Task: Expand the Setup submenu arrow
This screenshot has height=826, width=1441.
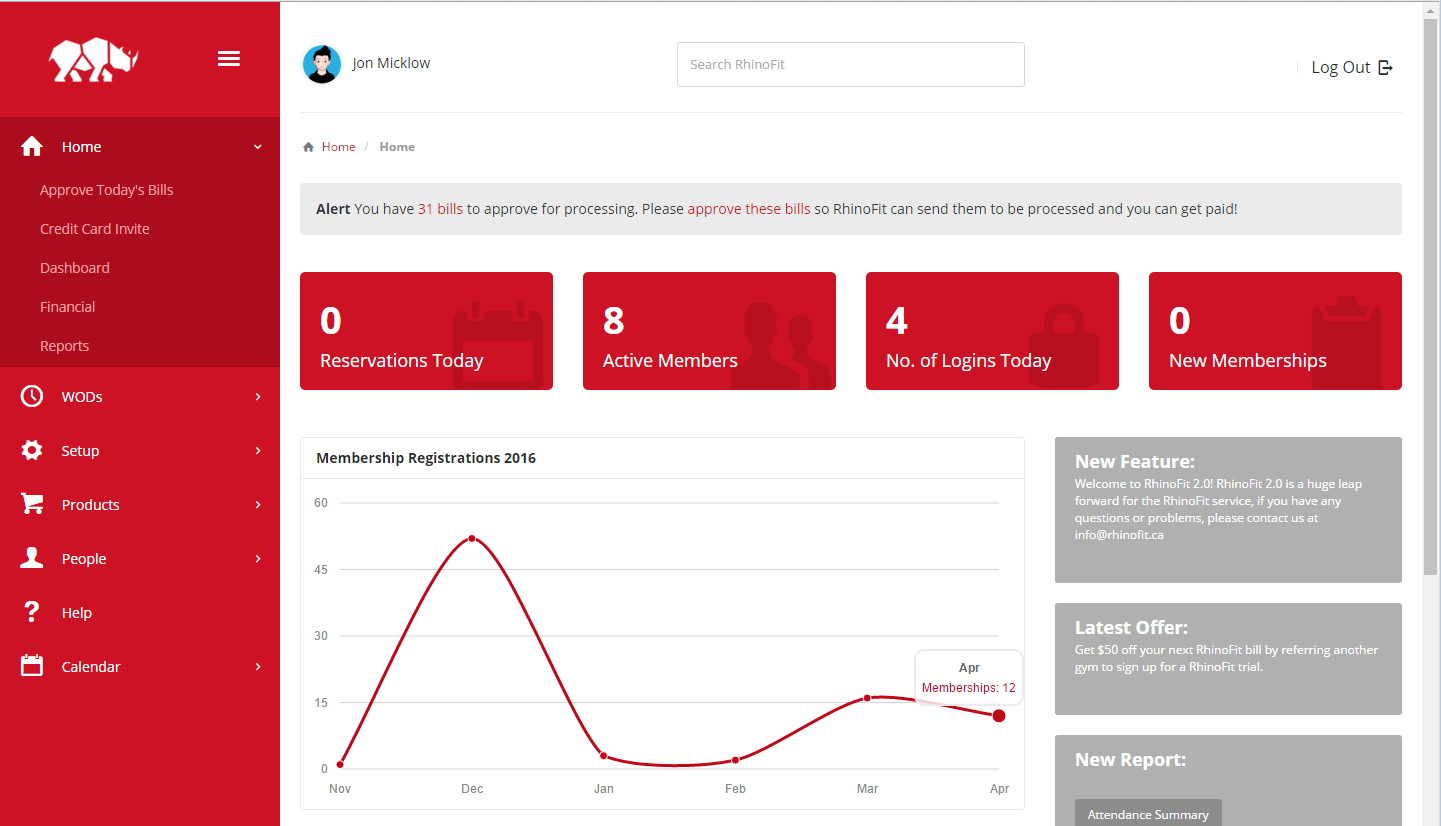Action: coord(258,451)
